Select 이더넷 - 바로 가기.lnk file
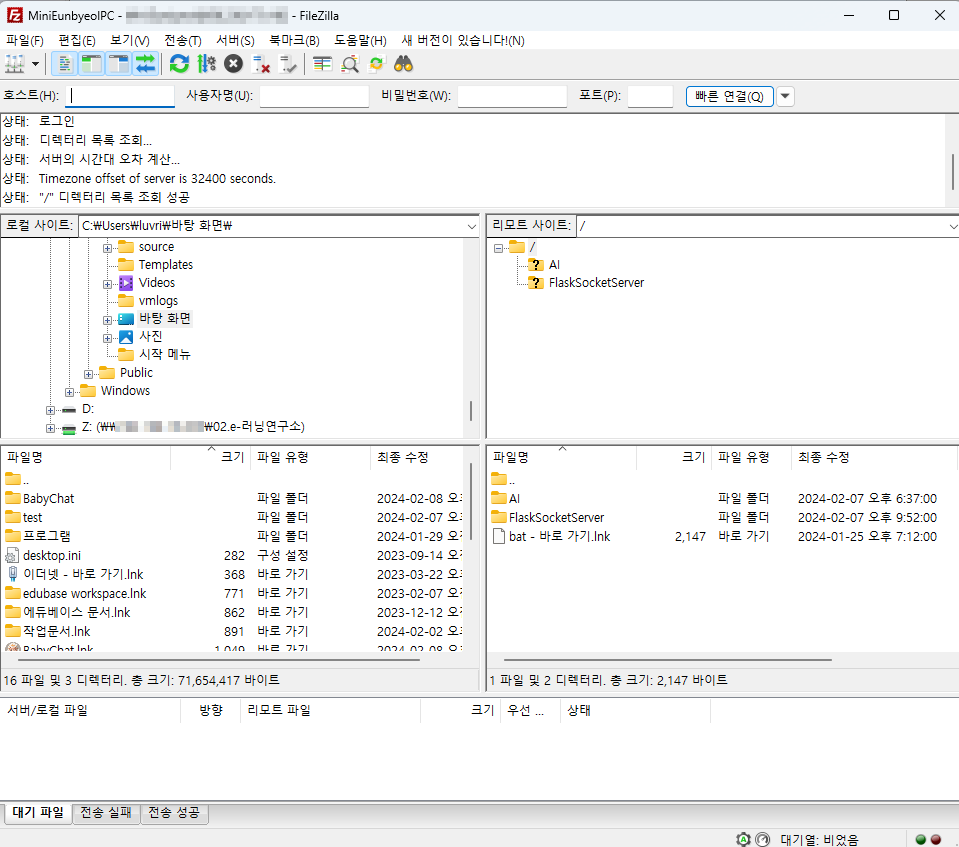This screenshot has height=847, width=959. pyautogui.click(x=83, y=574)
